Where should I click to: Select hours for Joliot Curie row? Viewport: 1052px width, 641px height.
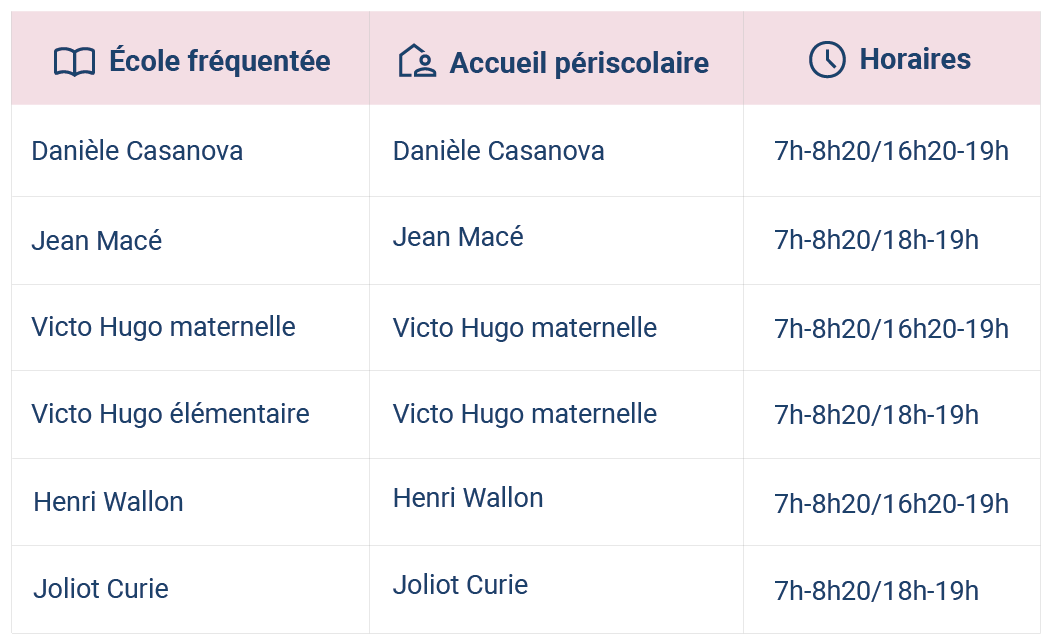click(x=877, y=591)
